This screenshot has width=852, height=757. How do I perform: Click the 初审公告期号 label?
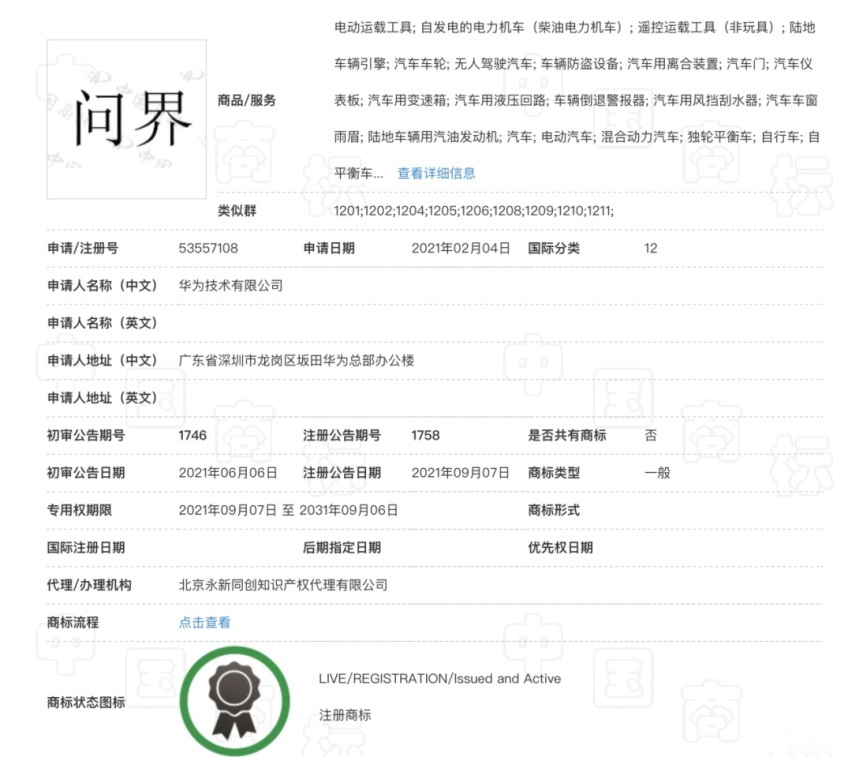click(86, 435)
